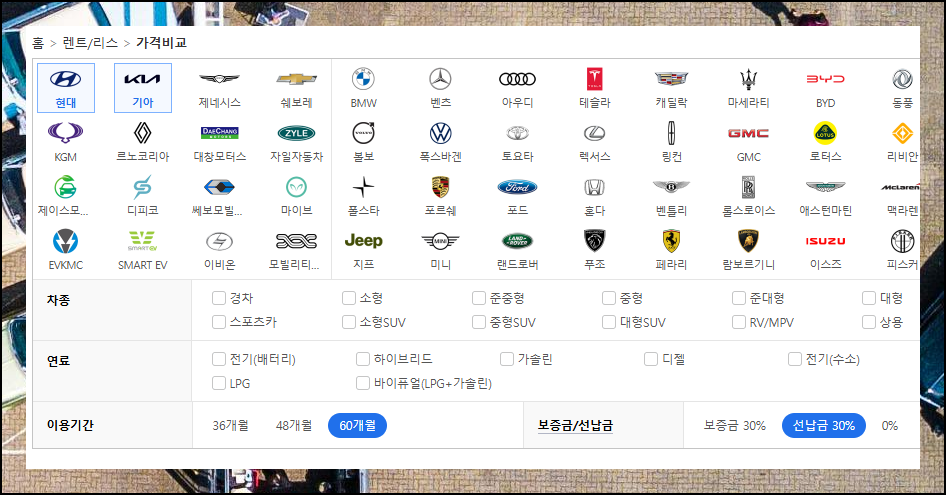Check the 소형SUV option
The image size is (946, 495).
point(349,322)
